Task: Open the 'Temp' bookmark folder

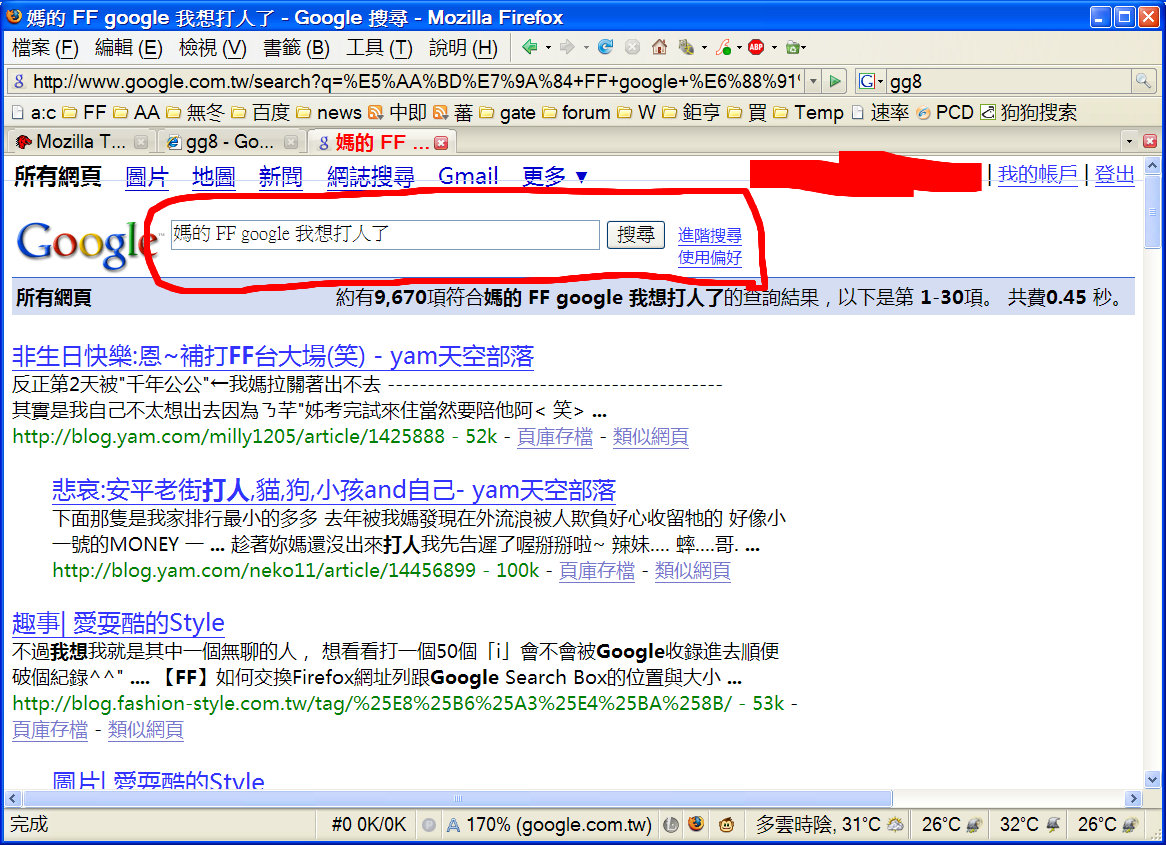Action: (x=808, y=112)
